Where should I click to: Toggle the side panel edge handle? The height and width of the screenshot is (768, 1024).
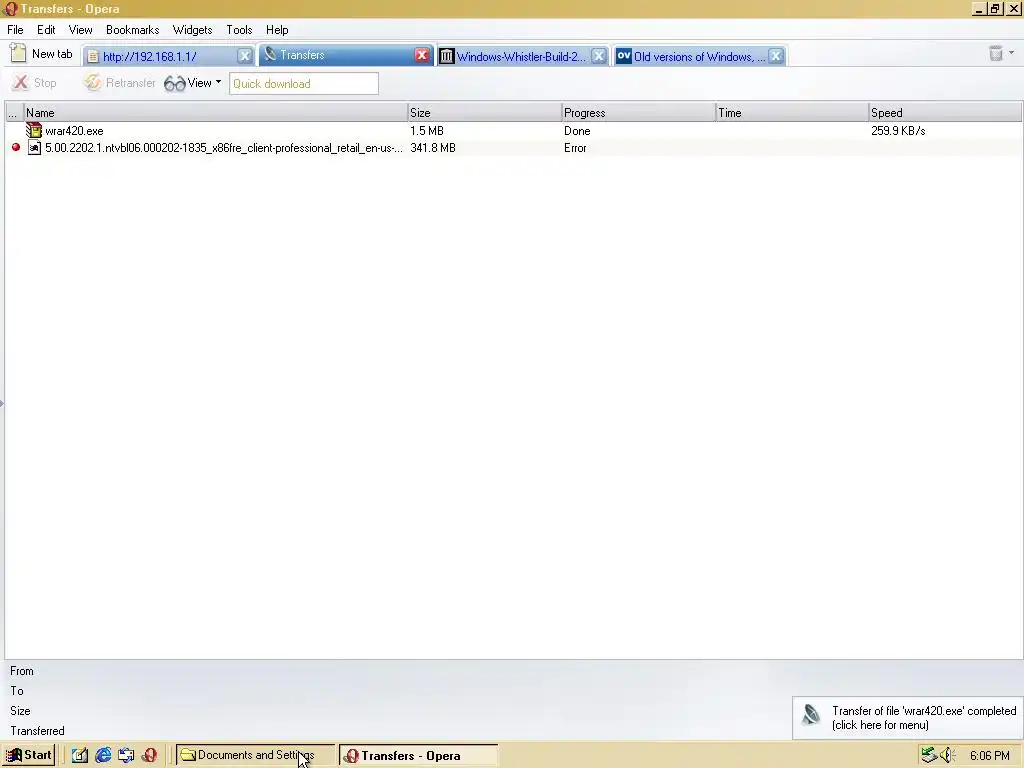(x=2, y=404)
